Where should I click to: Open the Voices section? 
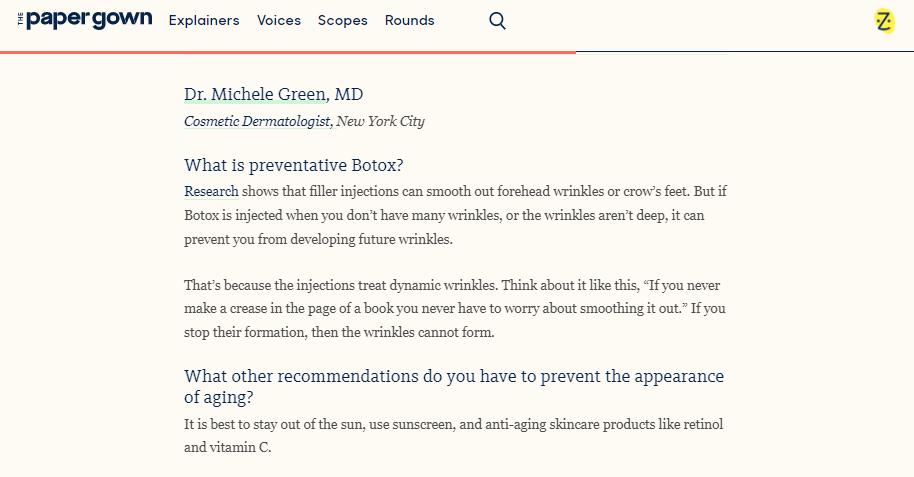[279, 20]
